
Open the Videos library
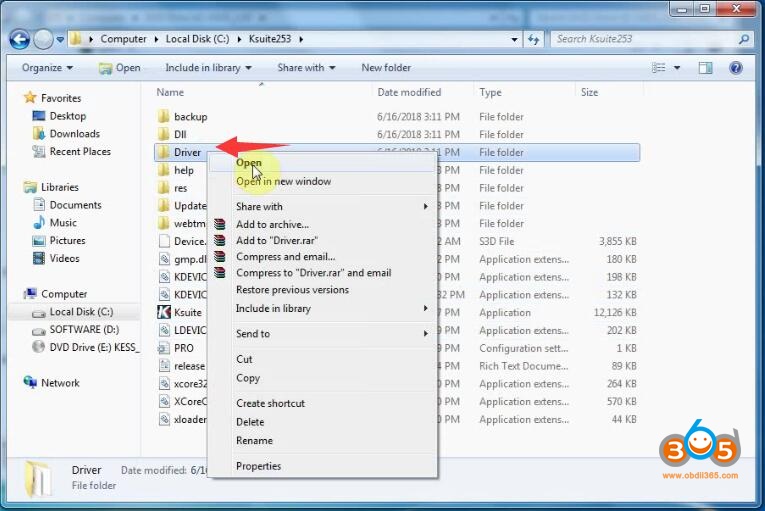(x=64, y=259)
